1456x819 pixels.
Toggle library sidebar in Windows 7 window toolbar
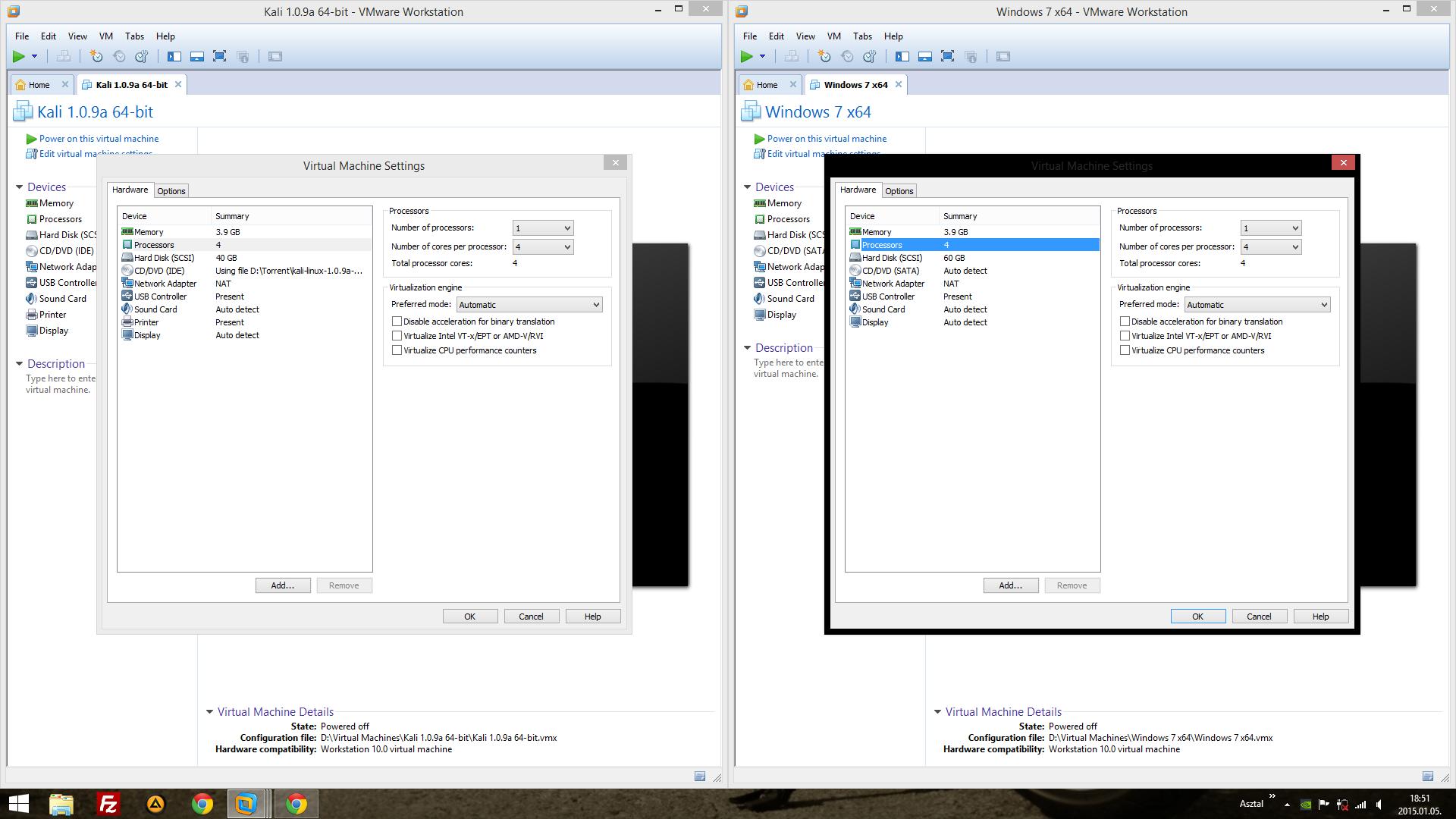click(x=902, y=56)
